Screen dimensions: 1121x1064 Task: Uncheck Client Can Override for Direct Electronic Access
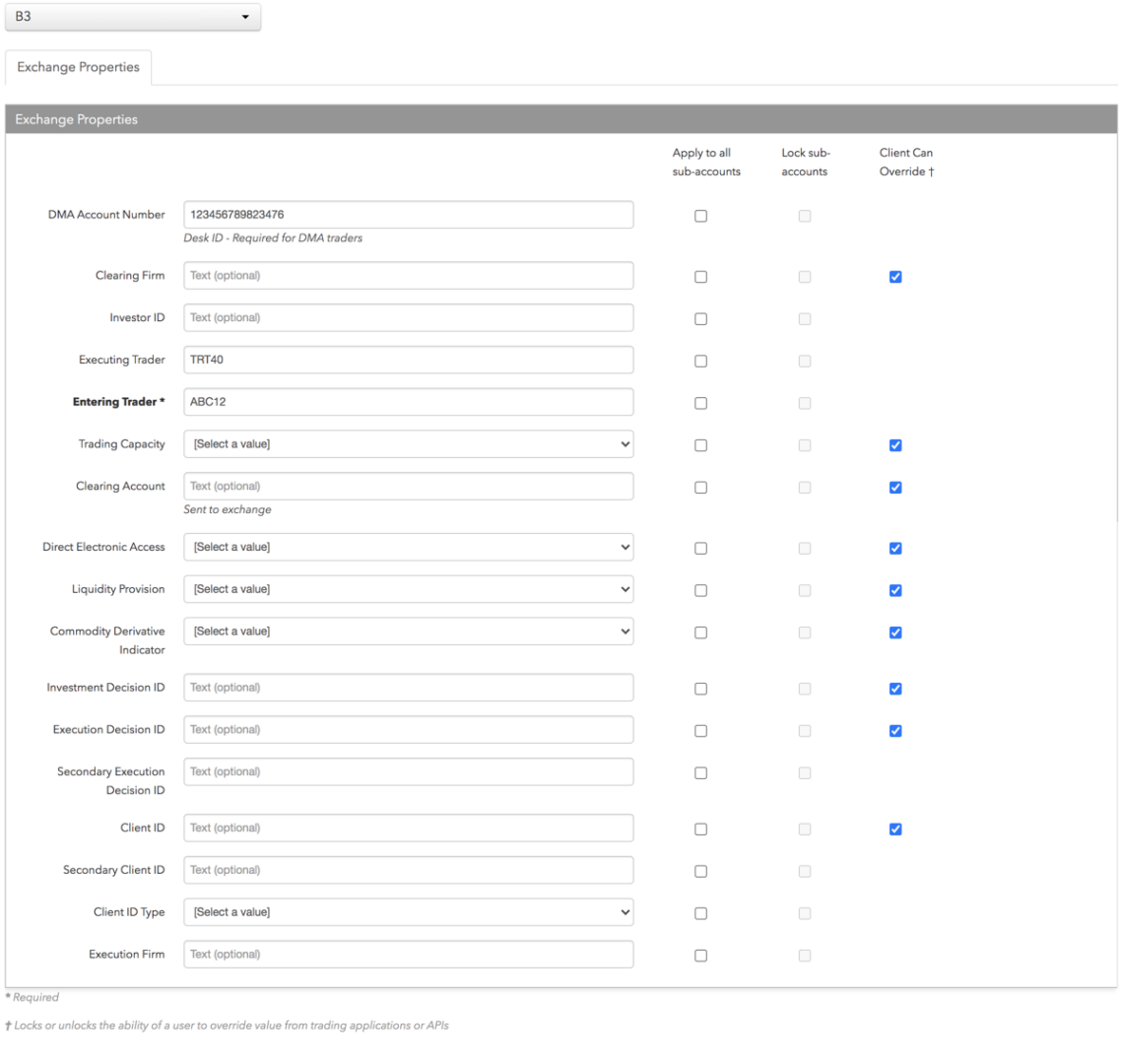[x=895, y=549]
